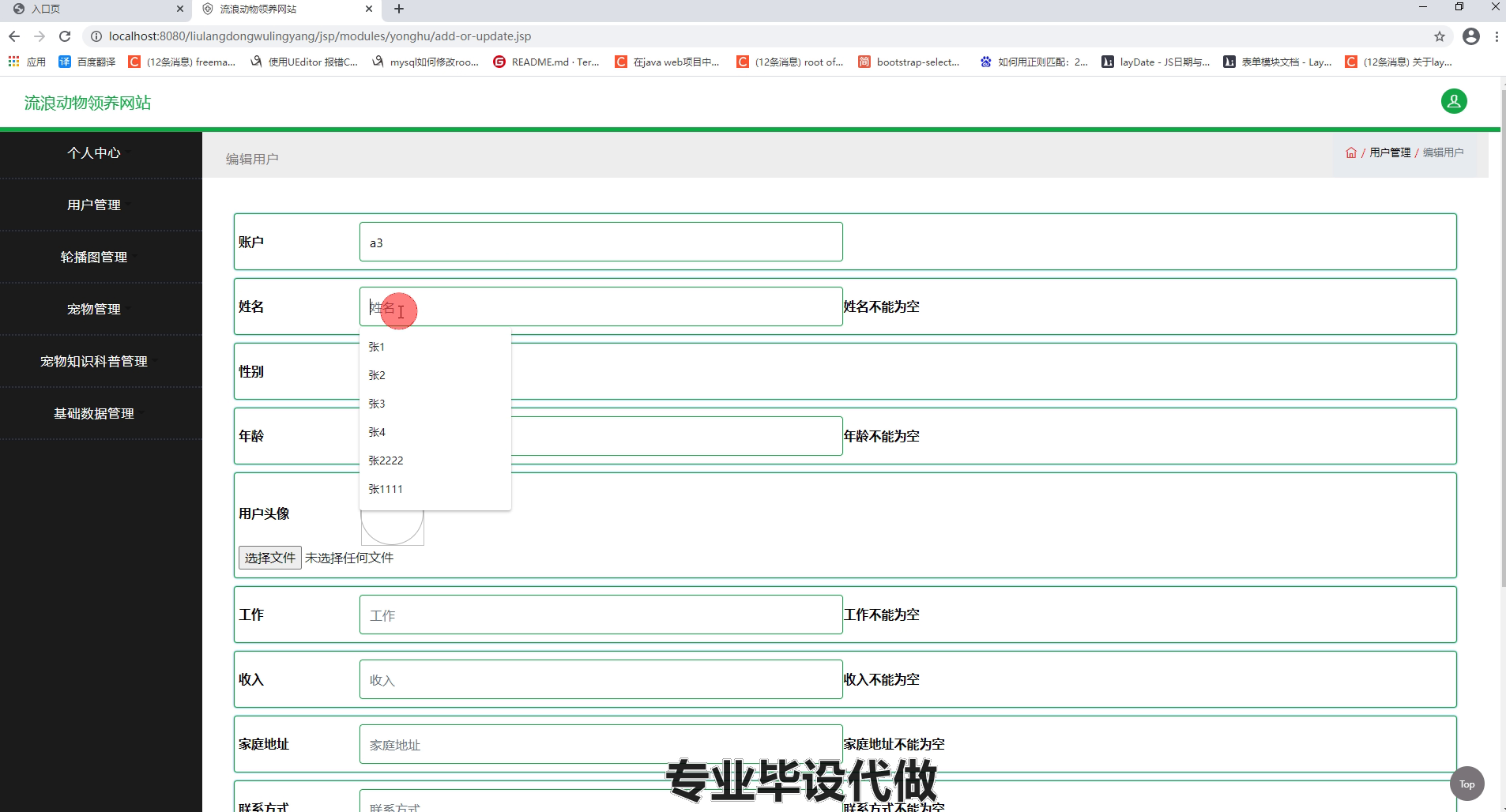This screenshot has width=1506, height=812.
Task: Open the 如何用正则匹配 bookmark
Action: click(x=1033, y=62)
